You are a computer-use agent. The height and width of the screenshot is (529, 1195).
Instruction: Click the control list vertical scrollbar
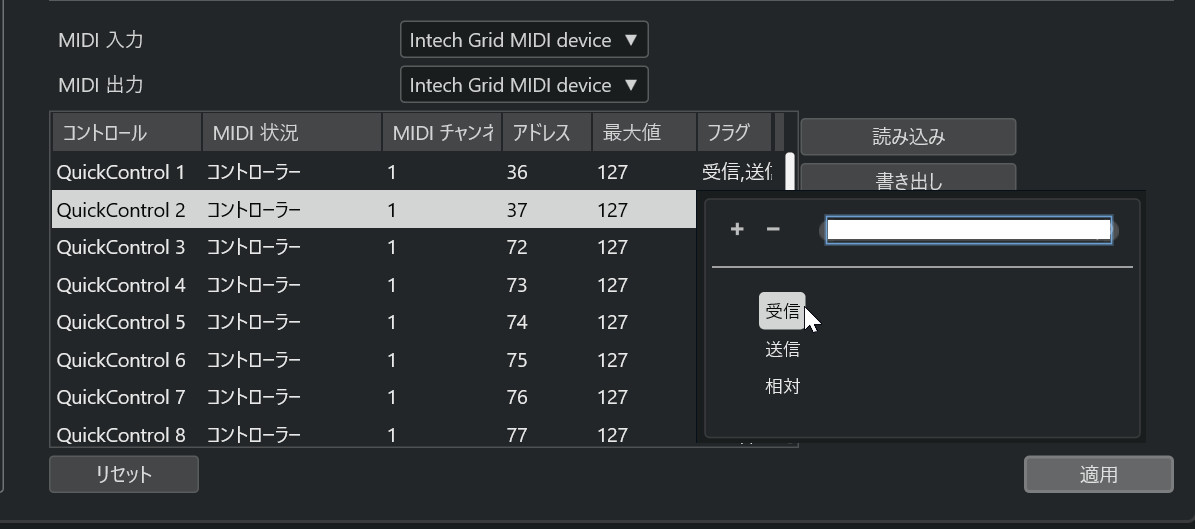(790, 171)
